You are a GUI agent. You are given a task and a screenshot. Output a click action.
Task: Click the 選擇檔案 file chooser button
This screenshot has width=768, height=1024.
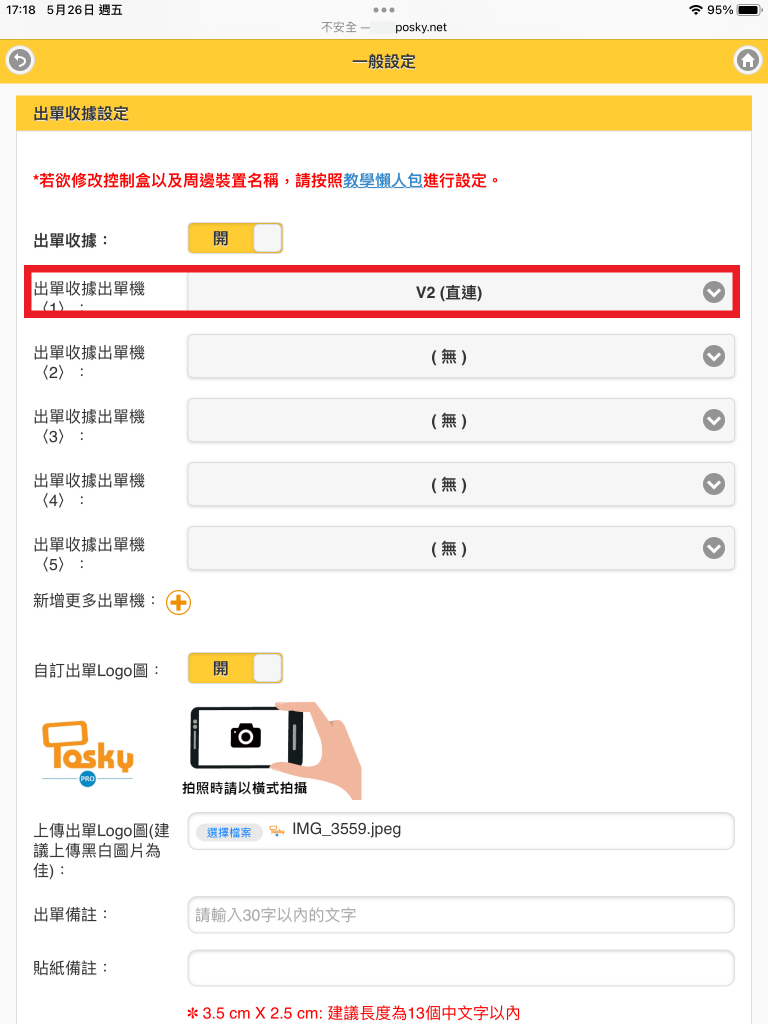[x=229, y=832]
